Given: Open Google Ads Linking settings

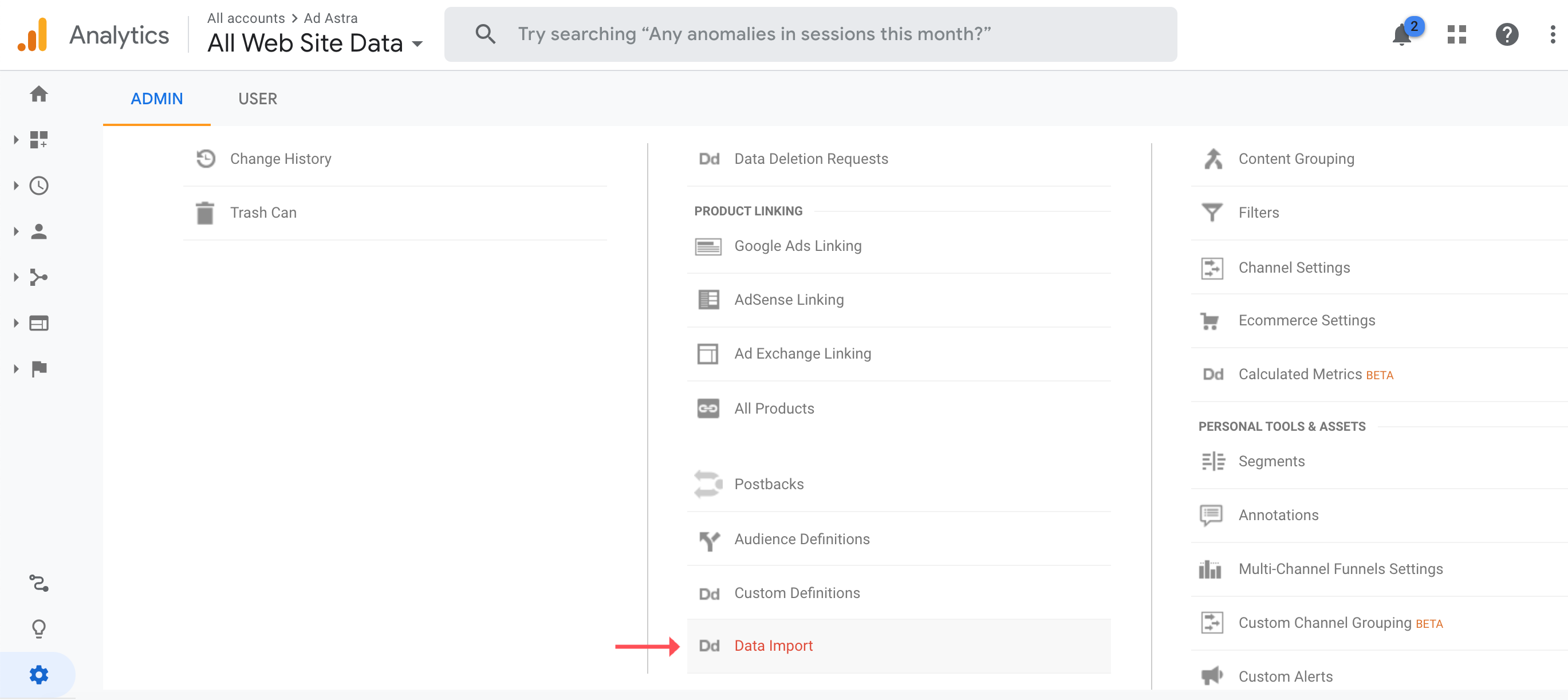Looking at the screenshot, I should [797, 246].
